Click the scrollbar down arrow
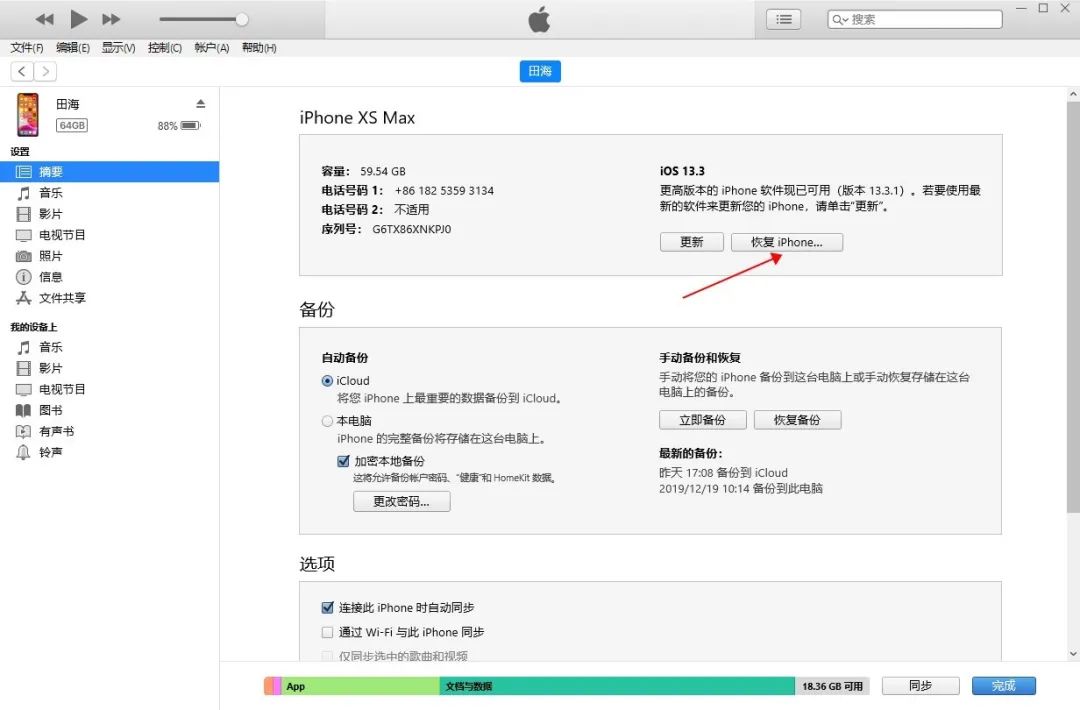The image size is (1080, 710). click(x=1073, y=654)
